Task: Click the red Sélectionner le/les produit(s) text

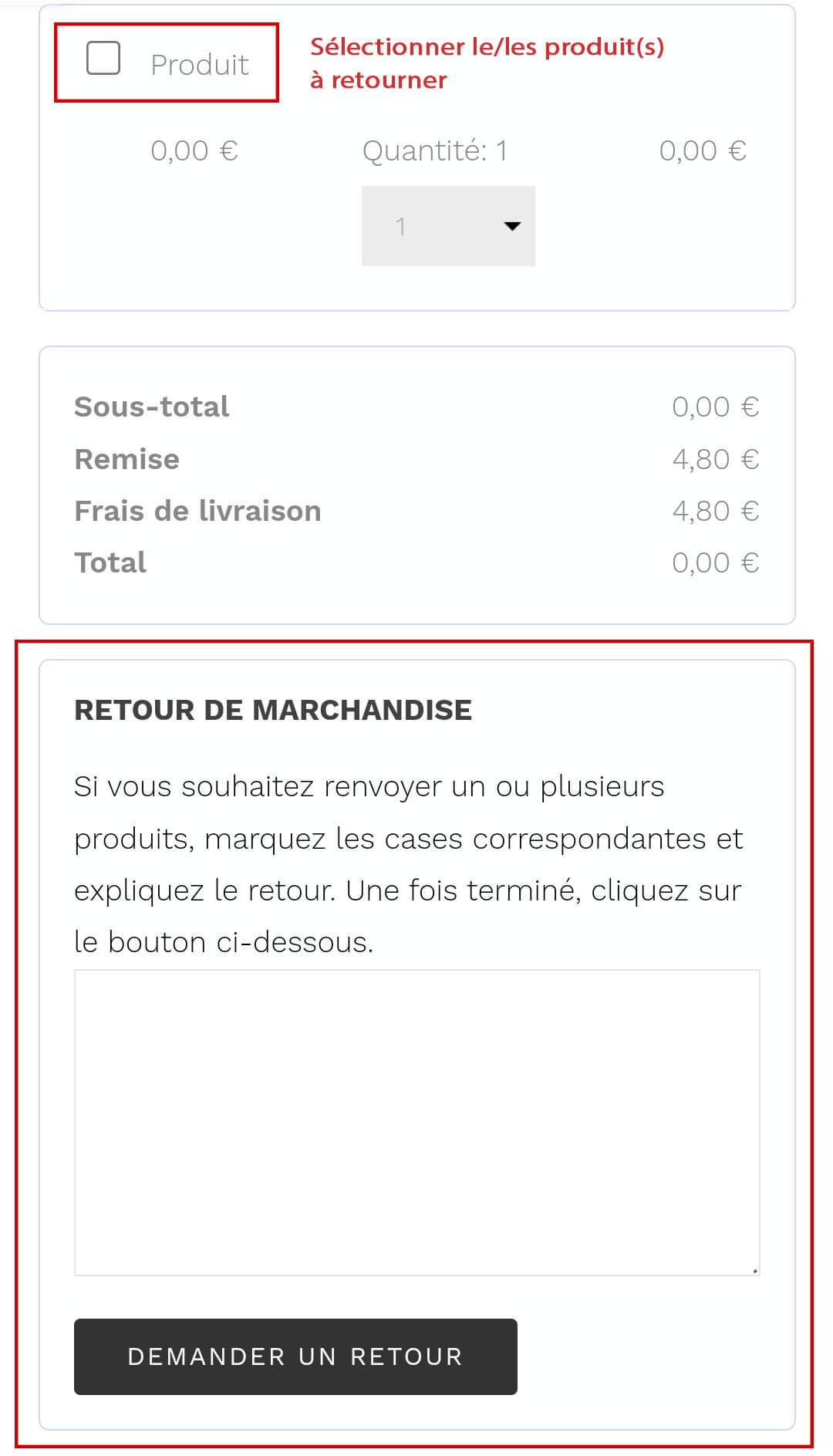Action: tap(487, 62)
